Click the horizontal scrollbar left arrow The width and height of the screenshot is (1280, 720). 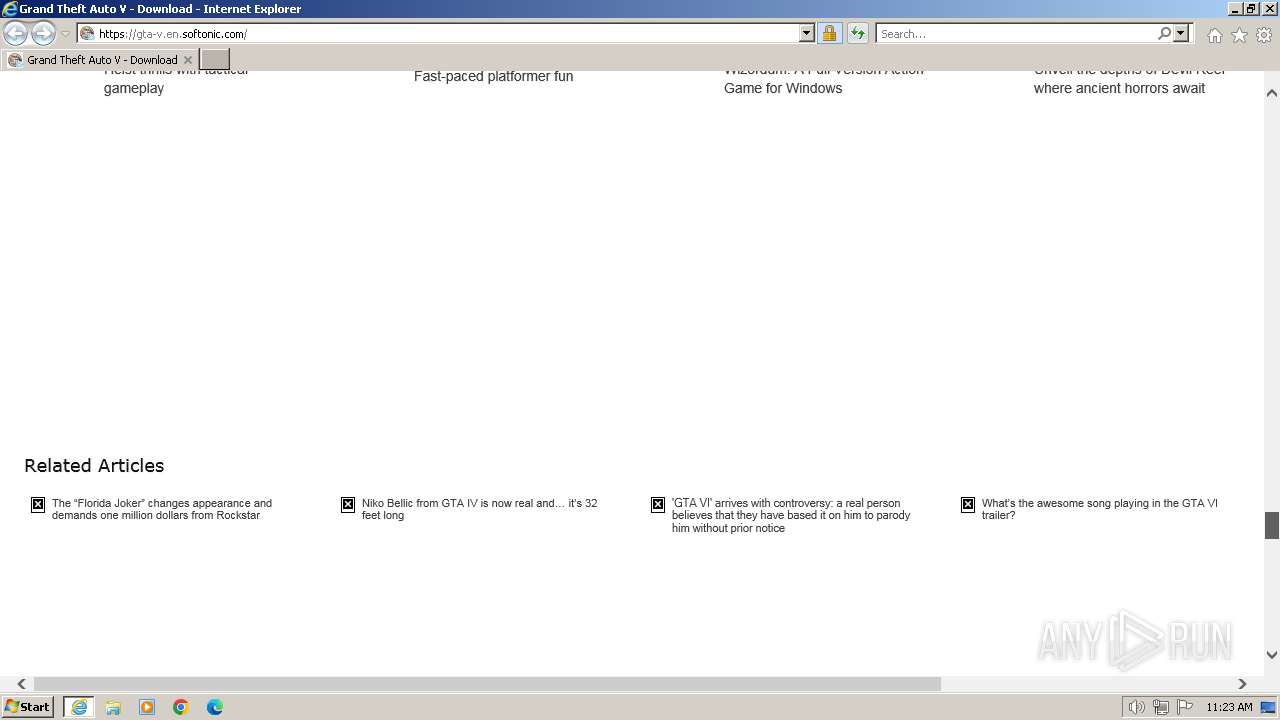pyautogui.click(x=21, y=684)
